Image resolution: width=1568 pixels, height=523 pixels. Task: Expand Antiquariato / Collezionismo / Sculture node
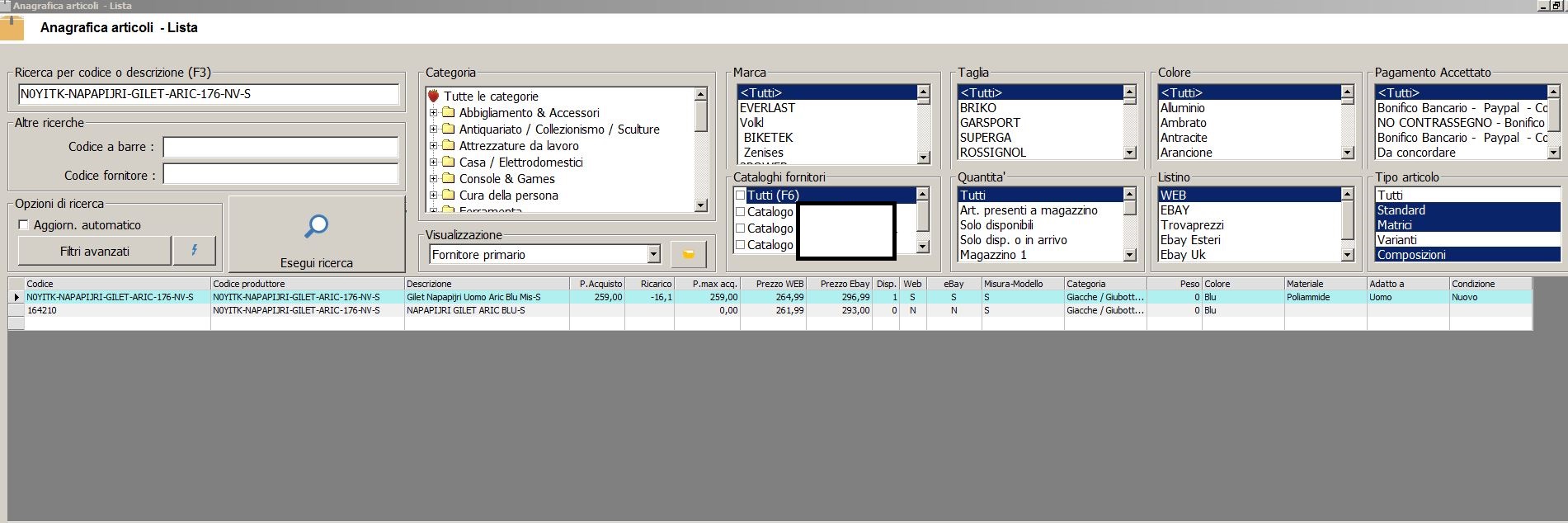pyautogui.click(x=433, y=130)
